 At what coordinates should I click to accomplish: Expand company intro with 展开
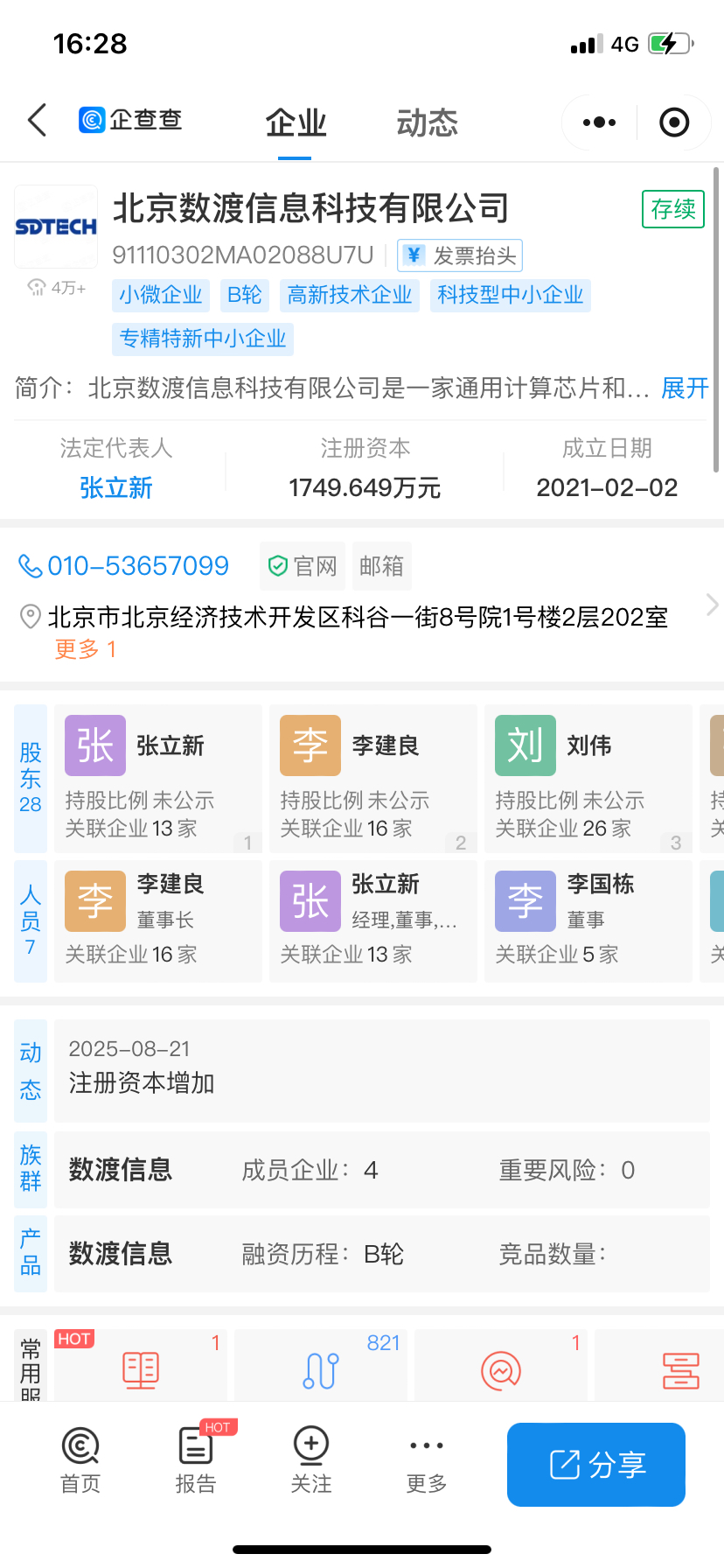(685, 388)
